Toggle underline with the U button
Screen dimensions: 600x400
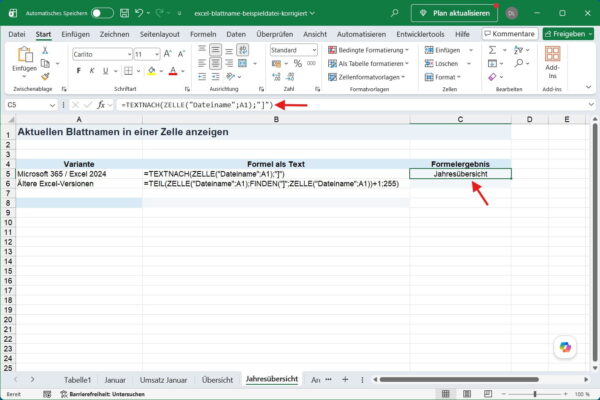pos(105,71)
